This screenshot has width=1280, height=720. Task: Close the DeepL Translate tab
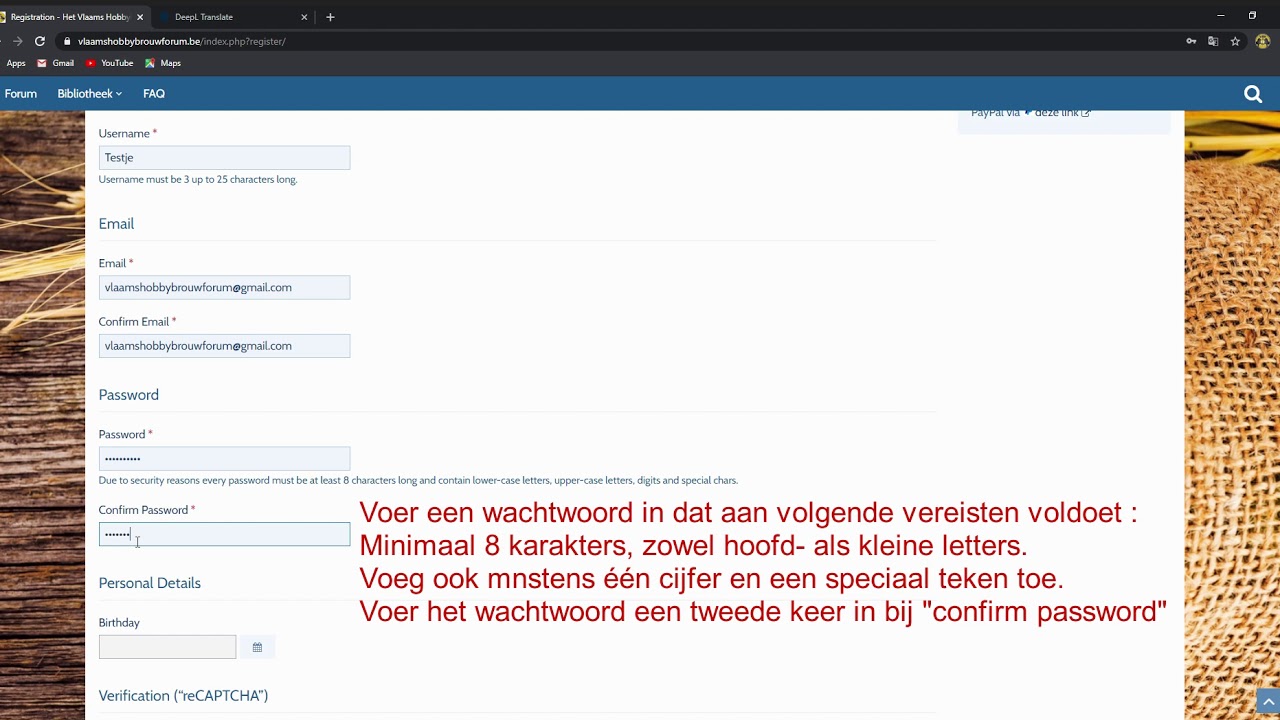tap(304, 17)
